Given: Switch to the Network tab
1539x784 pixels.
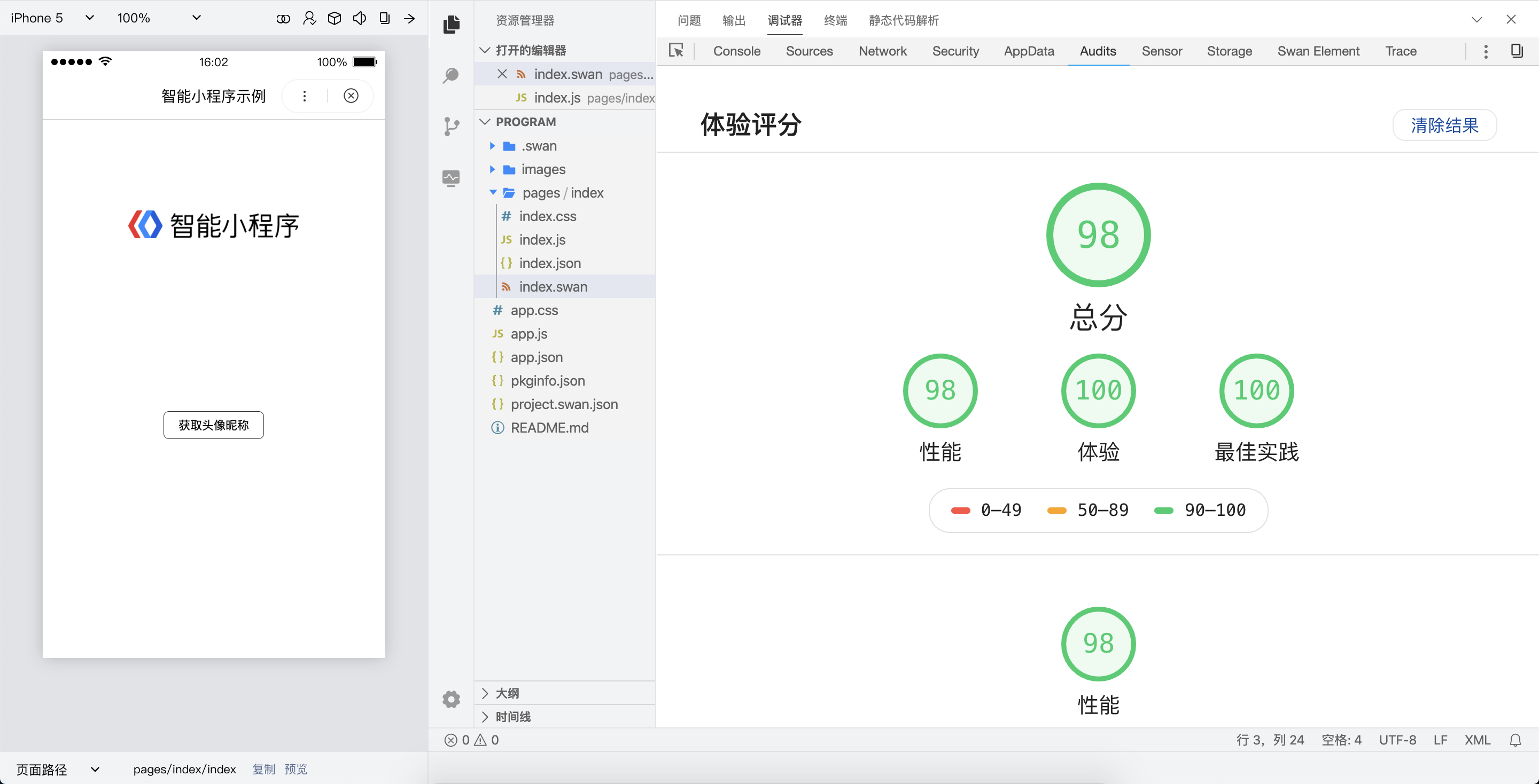Looking at the screenshot, I should point(882,51).
